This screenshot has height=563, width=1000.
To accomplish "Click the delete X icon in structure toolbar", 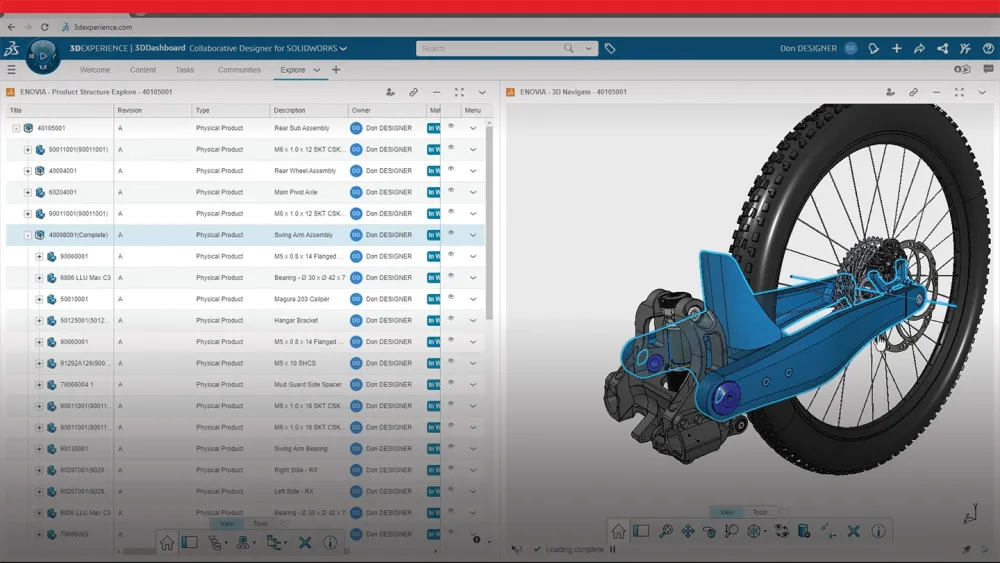I will click(x=305, y=543).
